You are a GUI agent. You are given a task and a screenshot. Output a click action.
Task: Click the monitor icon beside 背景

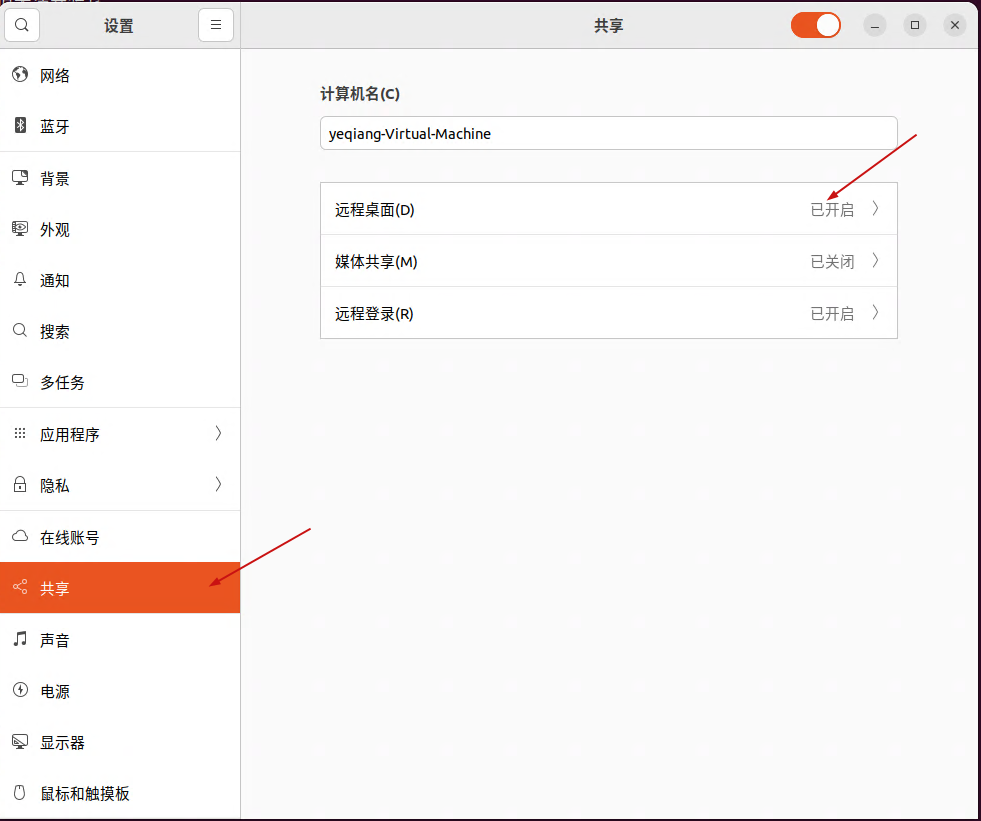[x=20, y=178]
